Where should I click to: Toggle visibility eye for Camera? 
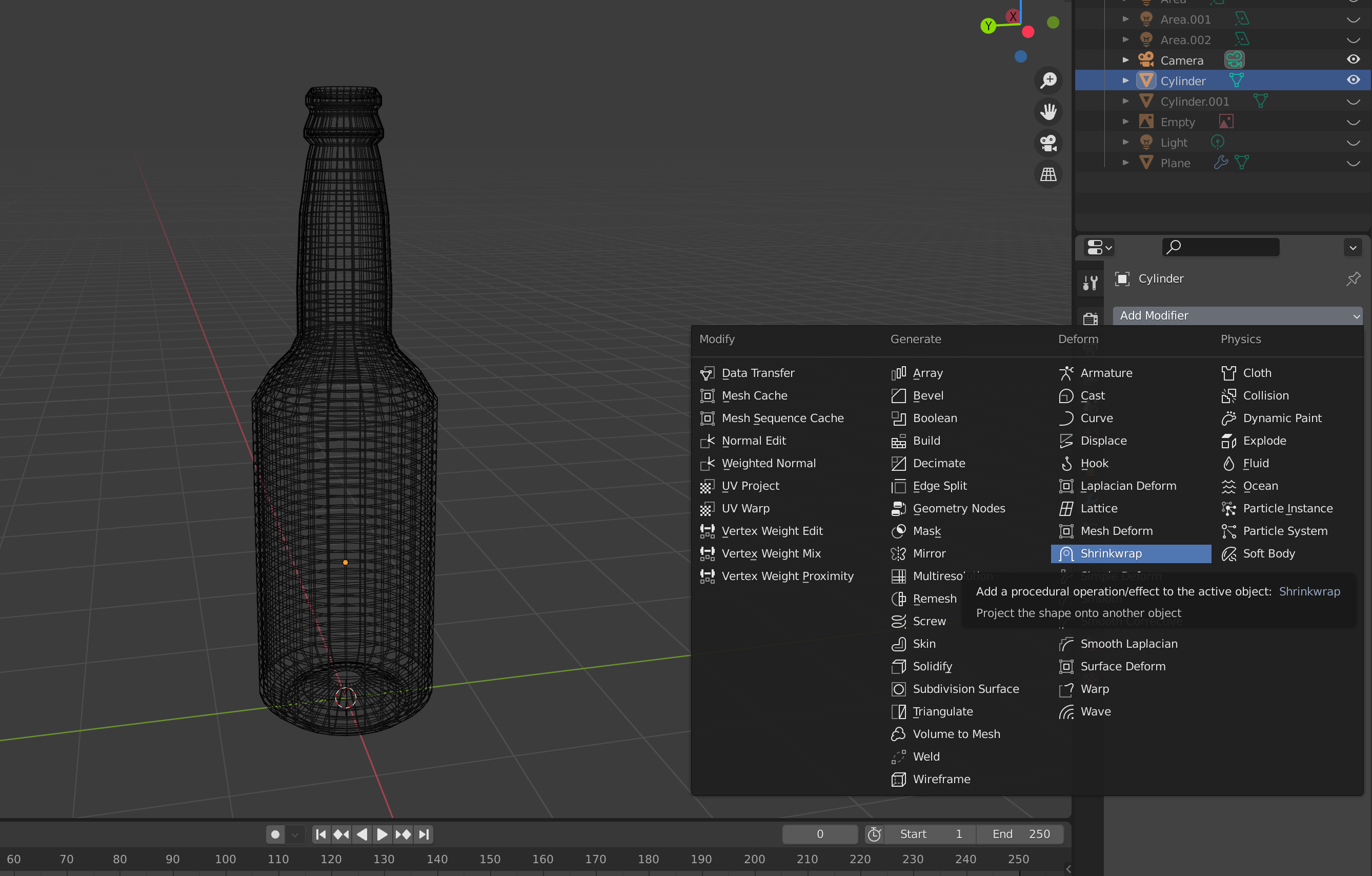point(1353,60)
